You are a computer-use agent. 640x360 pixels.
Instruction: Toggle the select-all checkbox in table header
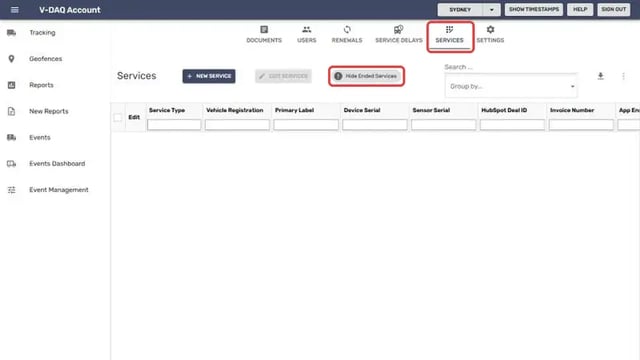[x=118, y=118]
